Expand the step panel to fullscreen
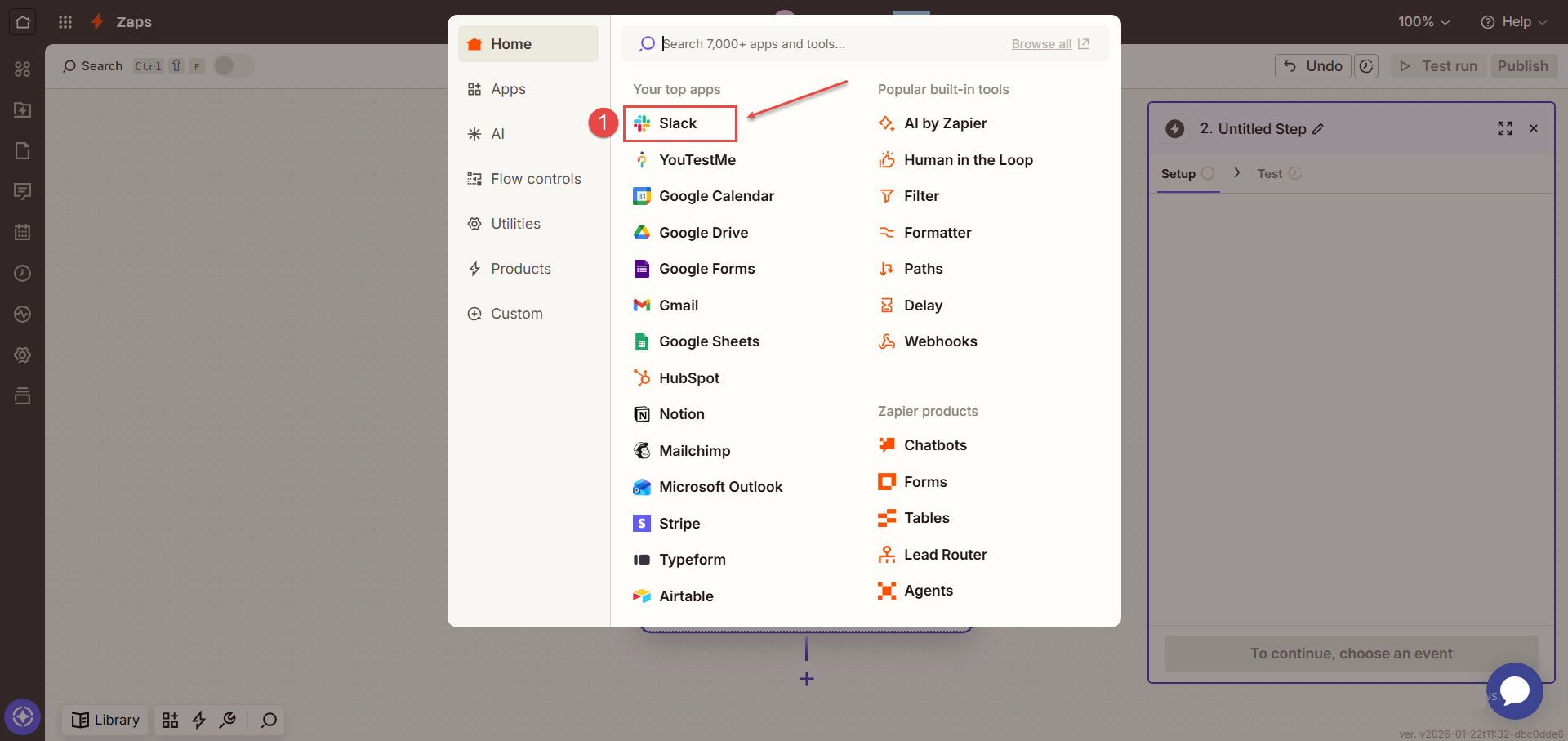This screenshot has height=741, width=1568. (x=1504, y=128)
